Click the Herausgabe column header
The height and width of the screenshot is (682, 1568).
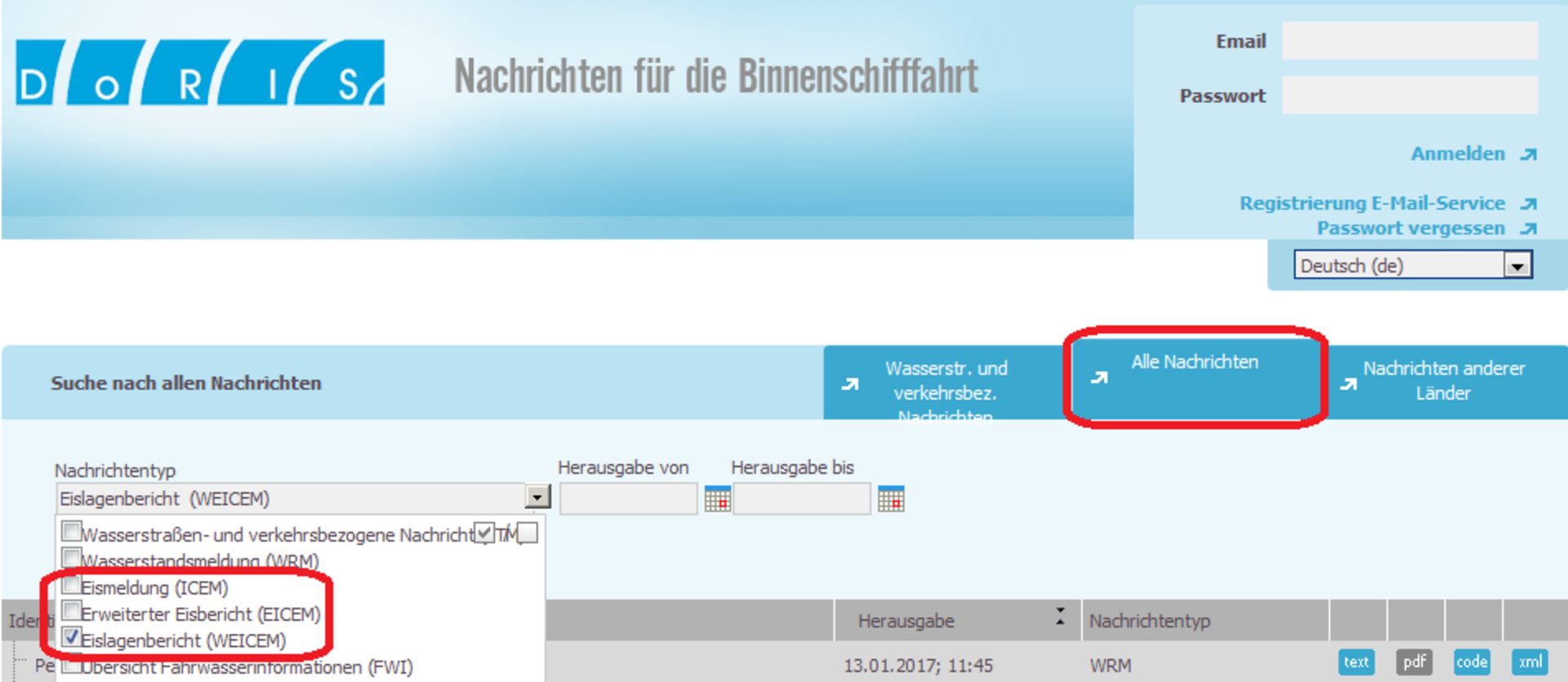(906, 621)
